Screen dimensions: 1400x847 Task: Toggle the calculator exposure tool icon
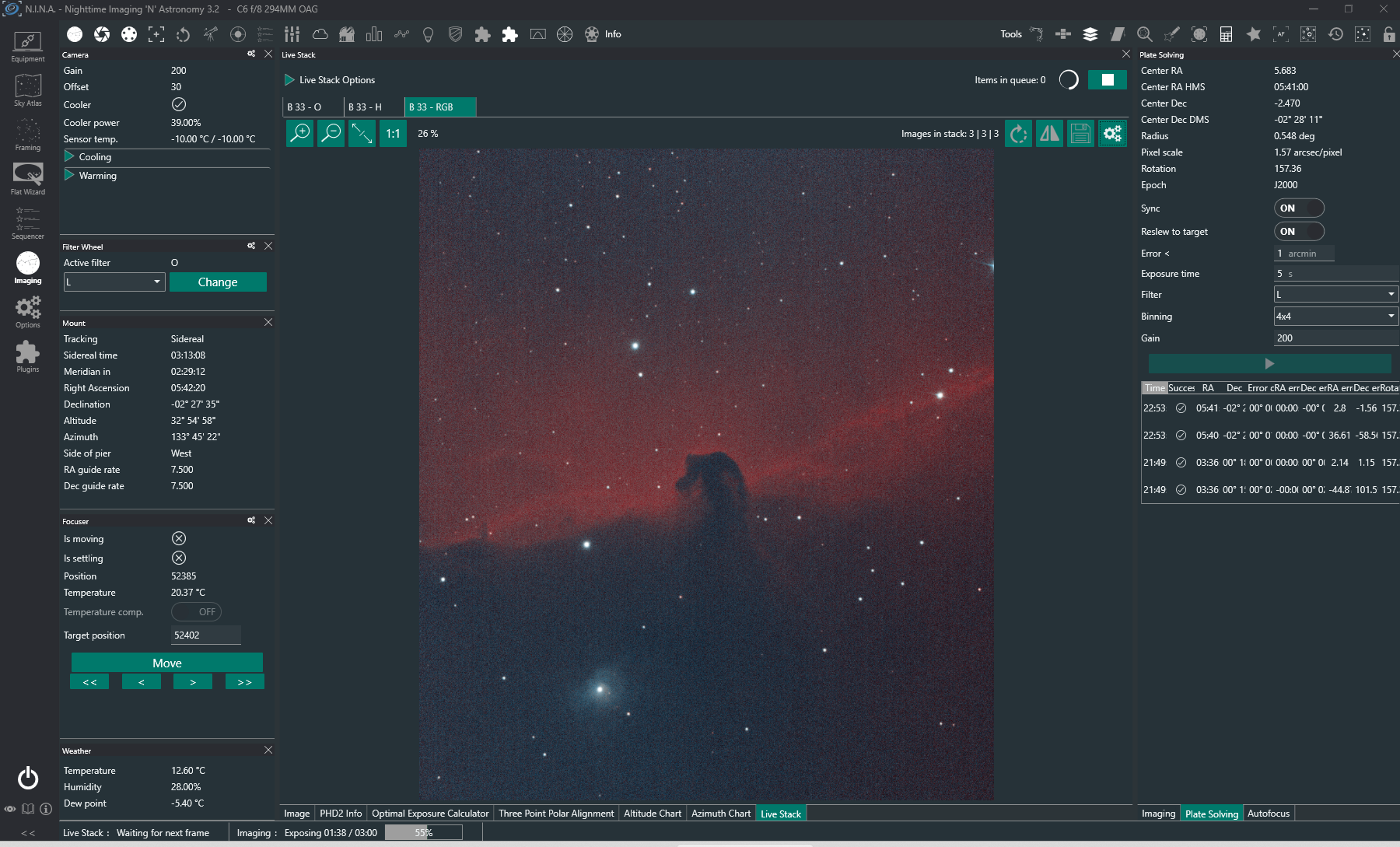(x=1226, y=34)
